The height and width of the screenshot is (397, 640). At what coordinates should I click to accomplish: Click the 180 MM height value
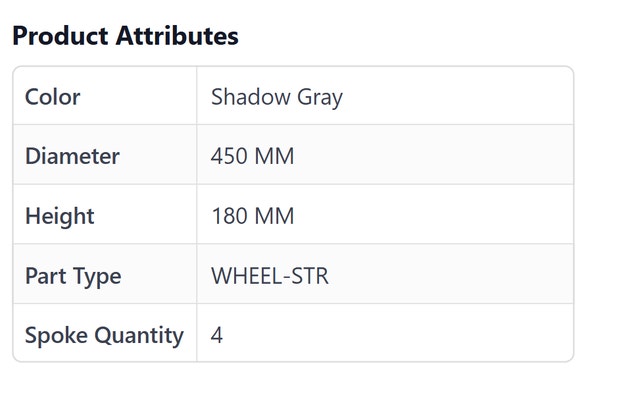click(x=253, y=216)
